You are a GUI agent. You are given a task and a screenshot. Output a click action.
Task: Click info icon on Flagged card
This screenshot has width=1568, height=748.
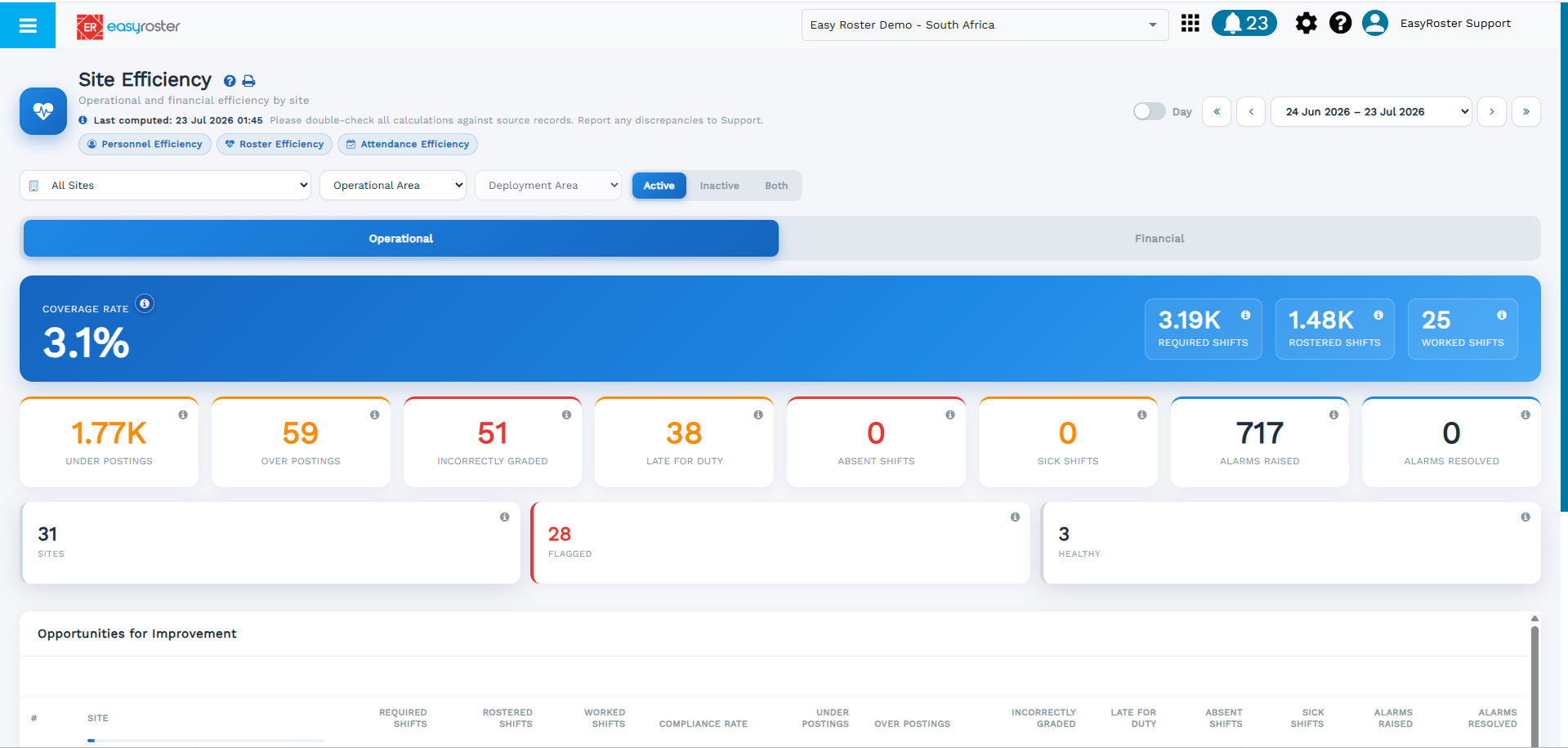pos(1015,517)
